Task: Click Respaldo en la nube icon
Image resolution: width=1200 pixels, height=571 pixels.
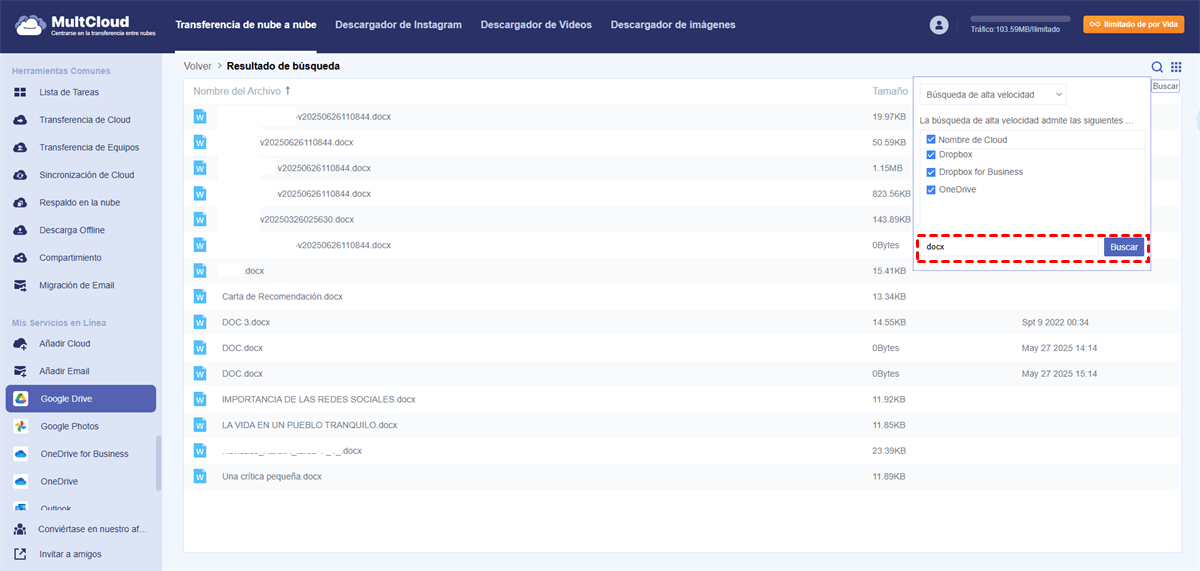Action: coord(20,203)
